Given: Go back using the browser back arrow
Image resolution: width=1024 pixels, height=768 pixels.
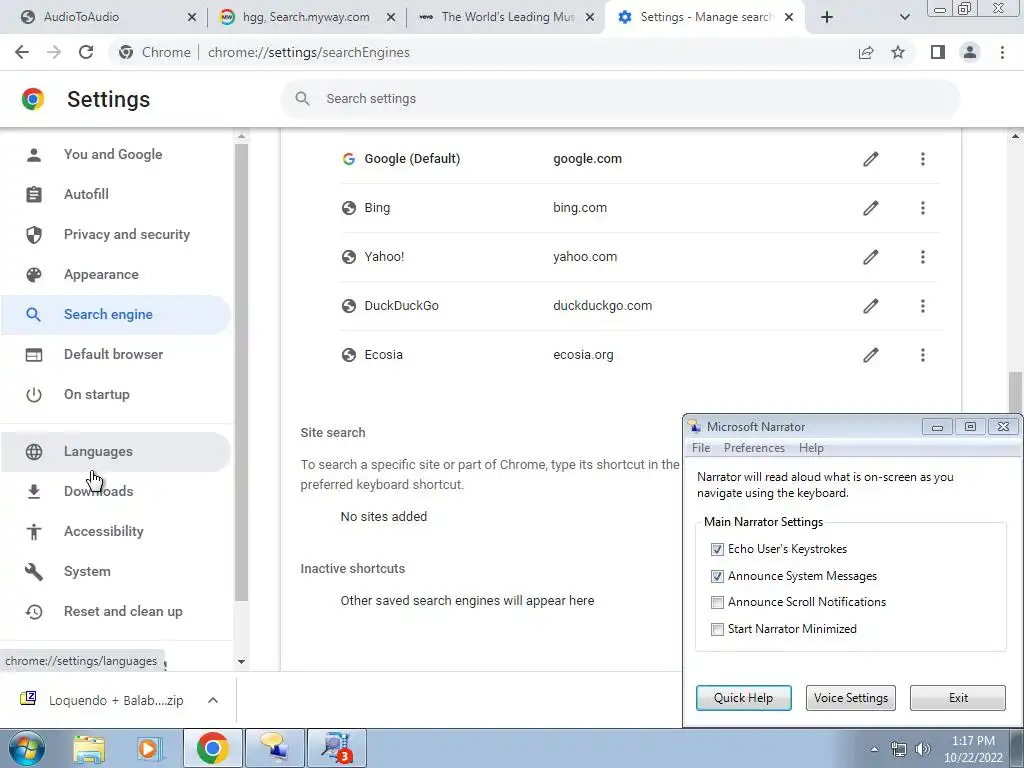Looking at the screenshot, I should [22, 52].
